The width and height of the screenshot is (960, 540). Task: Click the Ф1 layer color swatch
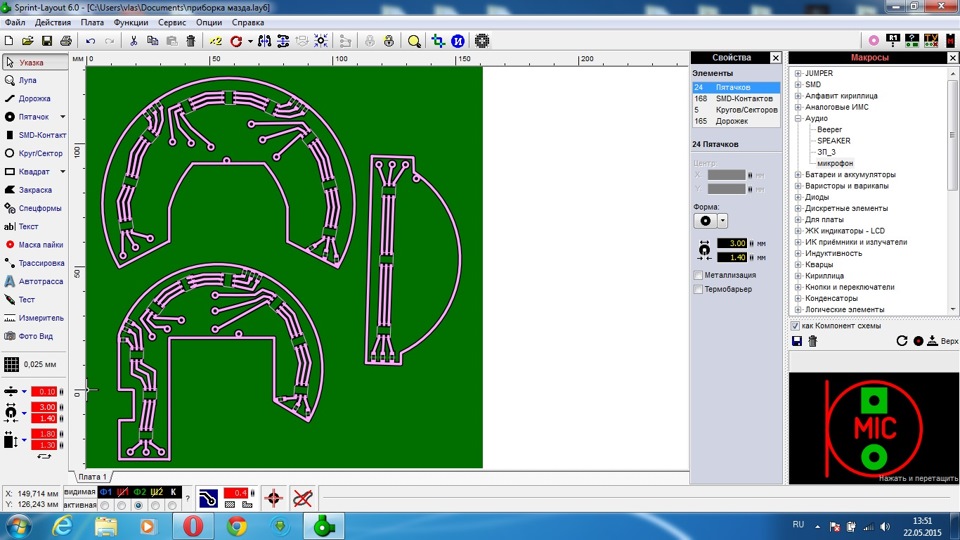point(106,492)
